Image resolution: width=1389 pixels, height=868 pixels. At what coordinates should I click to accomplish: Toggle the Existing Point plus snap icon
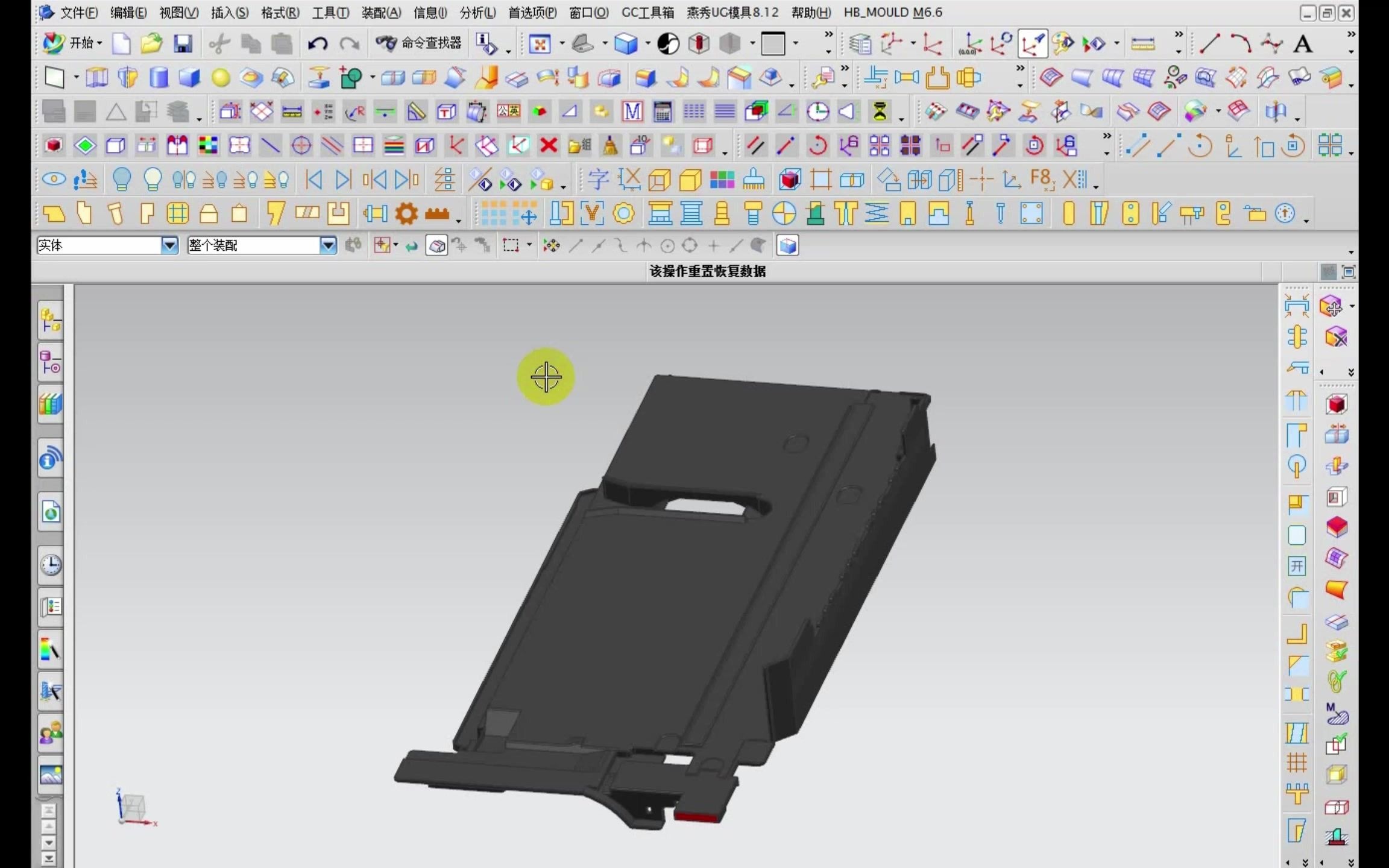tap(713, 245)
